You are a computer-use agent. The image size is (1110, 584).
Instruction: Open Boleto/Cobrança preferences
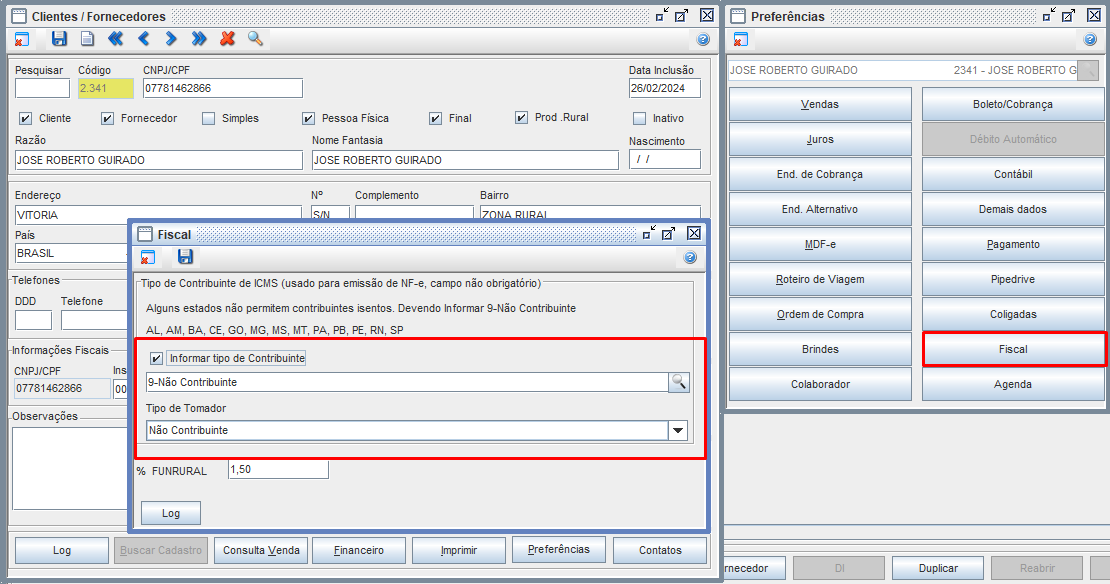click(1013, 104)
